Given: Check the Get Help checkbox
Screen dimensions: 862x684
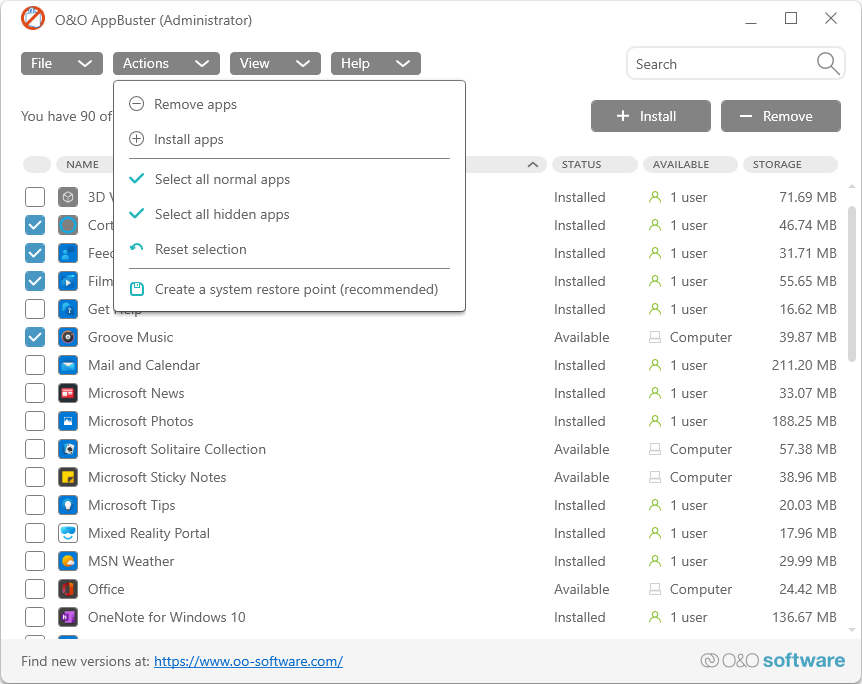Looking at the screenshot, I should pos(35,309).
